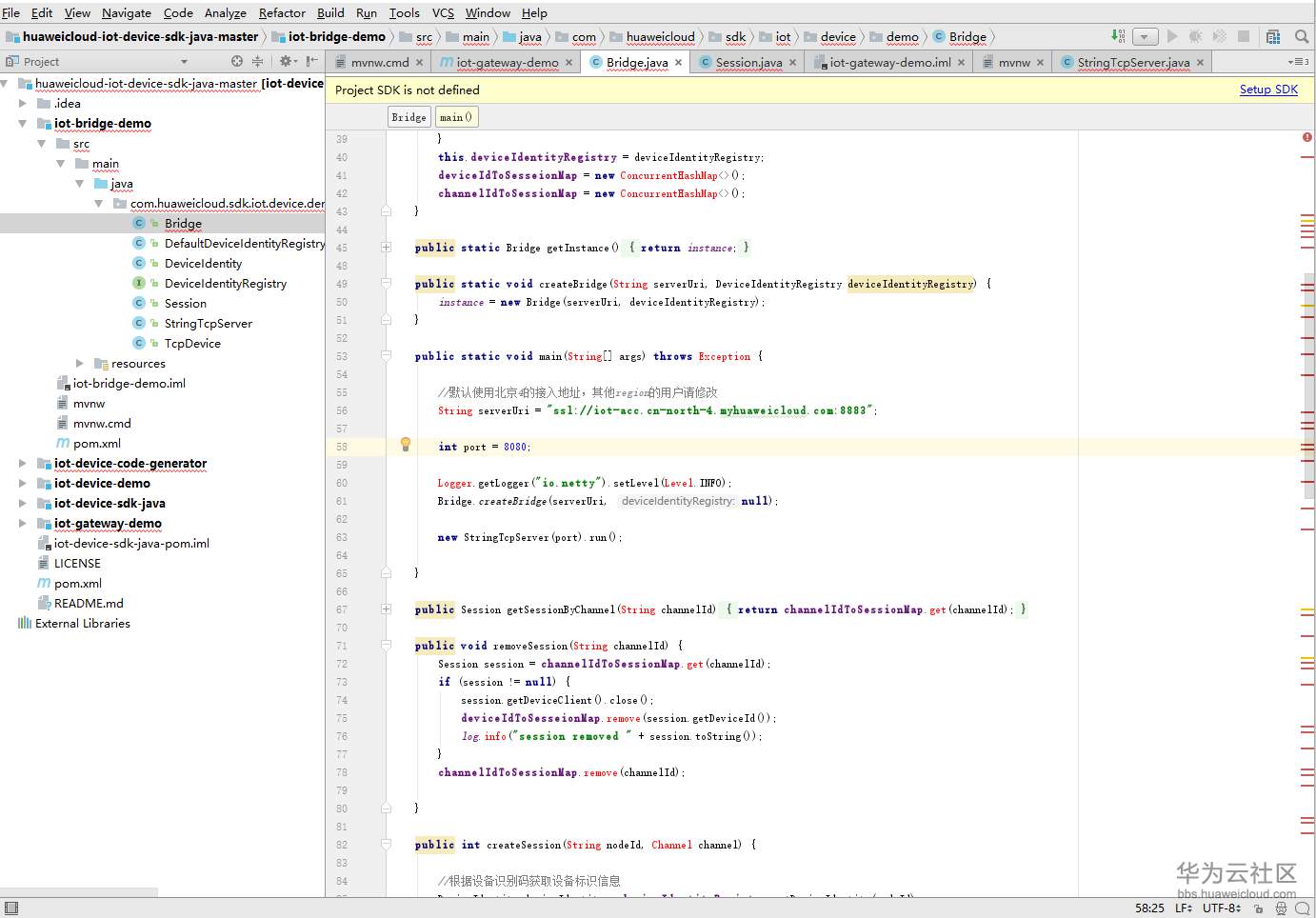Click the Setup SDK link
This screenshot has height=918, width=1316.
1268,90
